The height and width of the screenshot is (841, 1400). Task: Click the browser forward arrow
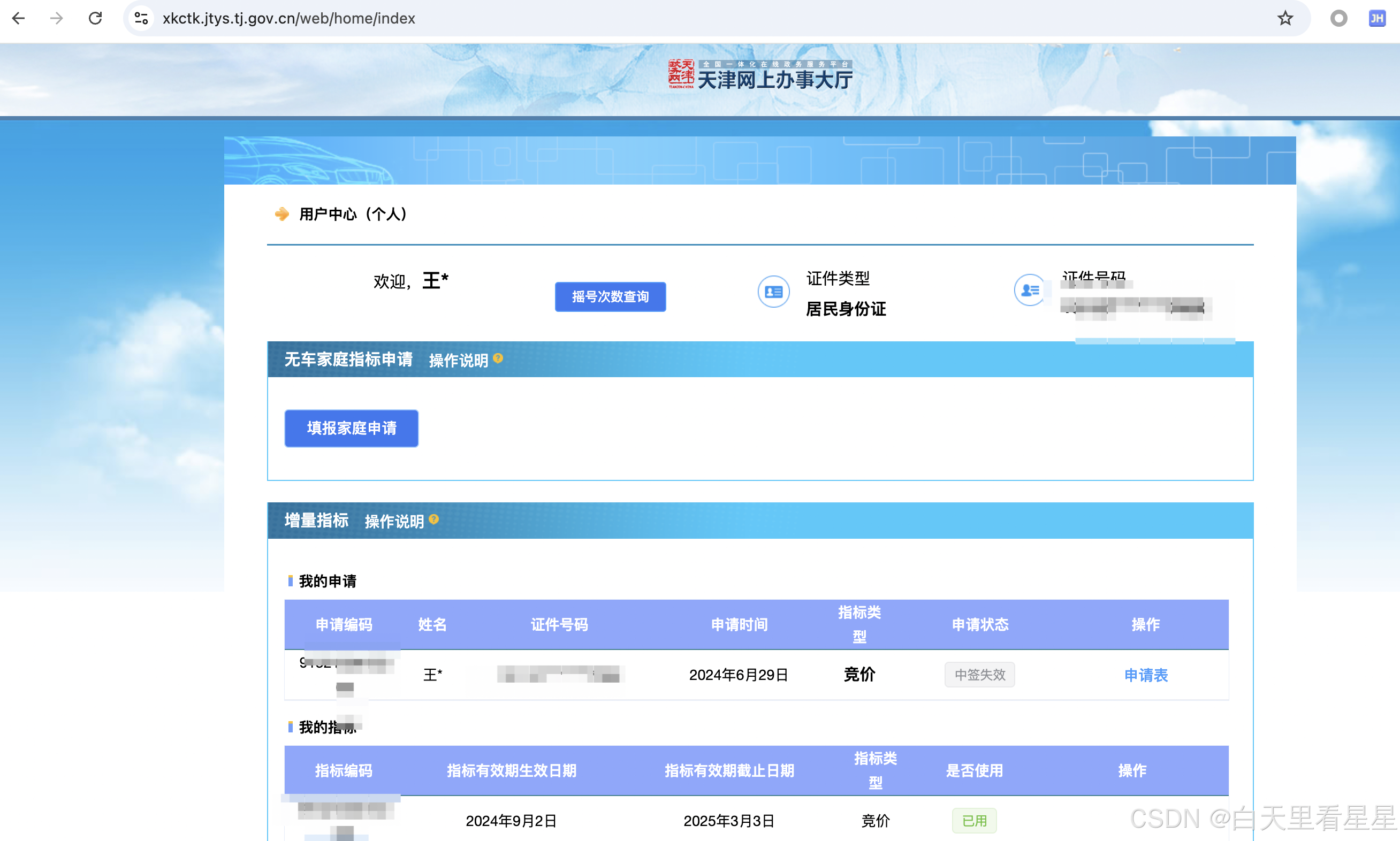point(56,18)
